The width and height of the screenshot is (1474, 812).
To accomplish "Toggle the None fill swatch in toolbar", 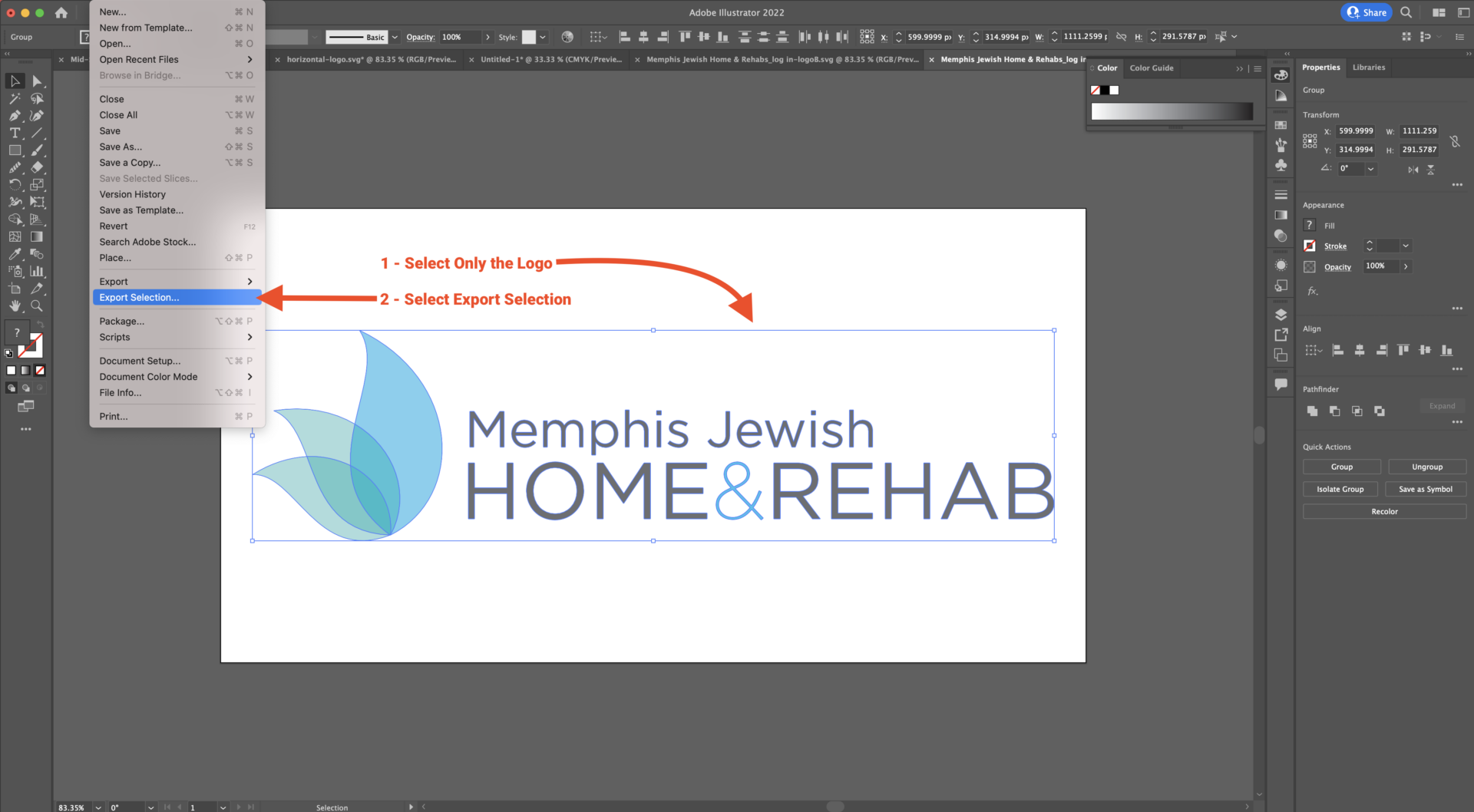I will (x=40, y=371).
